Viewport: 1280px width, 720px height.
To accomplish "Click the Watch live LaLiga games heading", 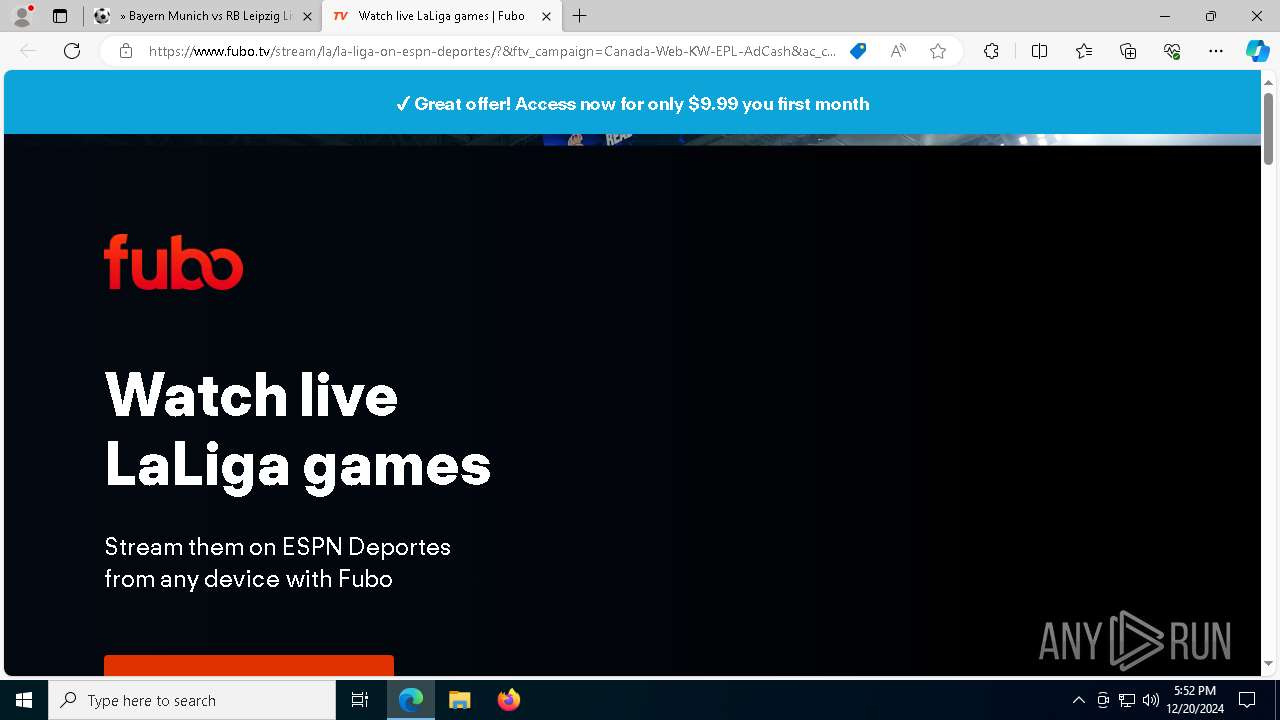I will pos(298,429).
